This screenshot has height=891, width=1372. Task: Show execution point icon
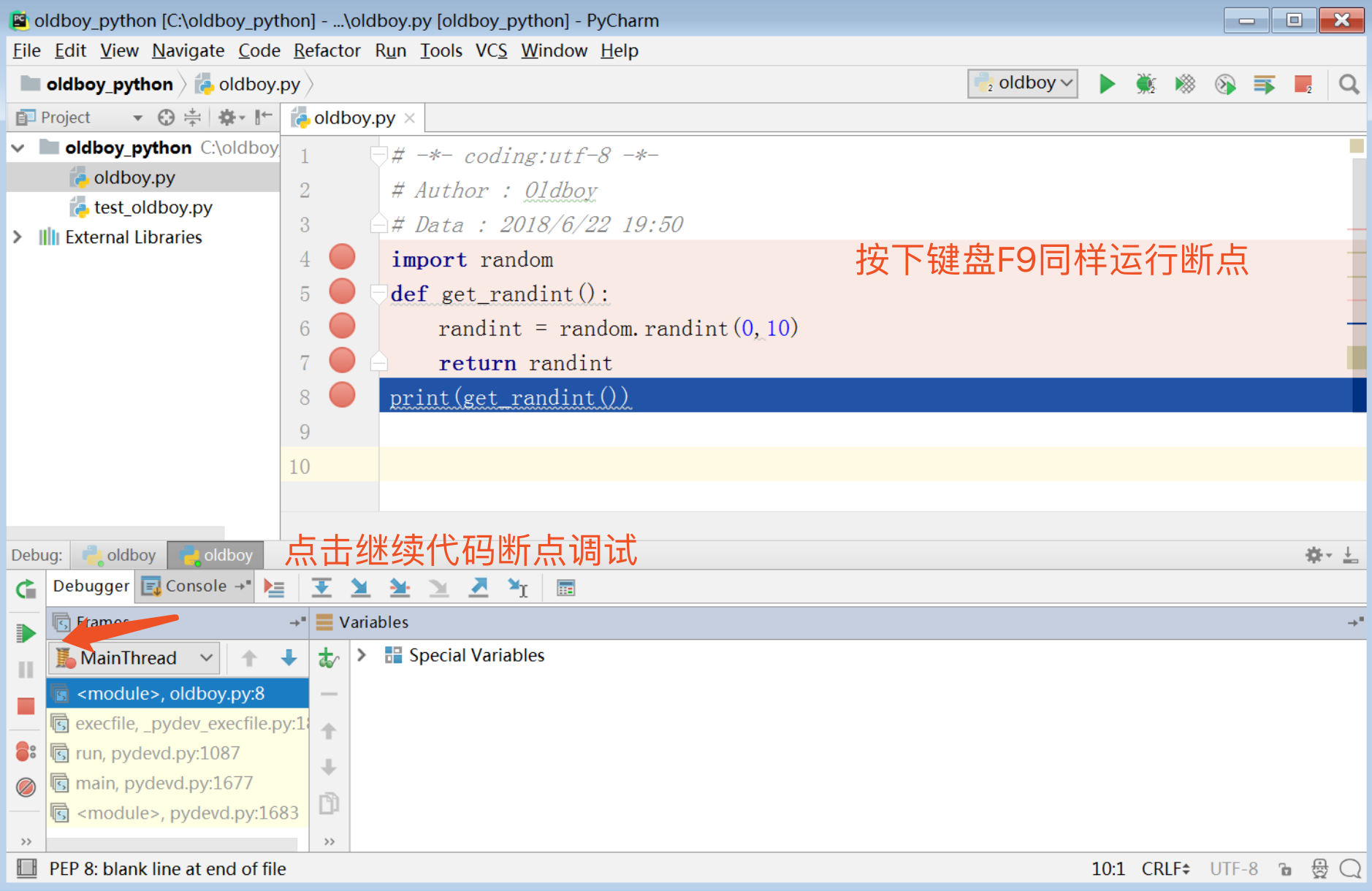coord(275,588)
